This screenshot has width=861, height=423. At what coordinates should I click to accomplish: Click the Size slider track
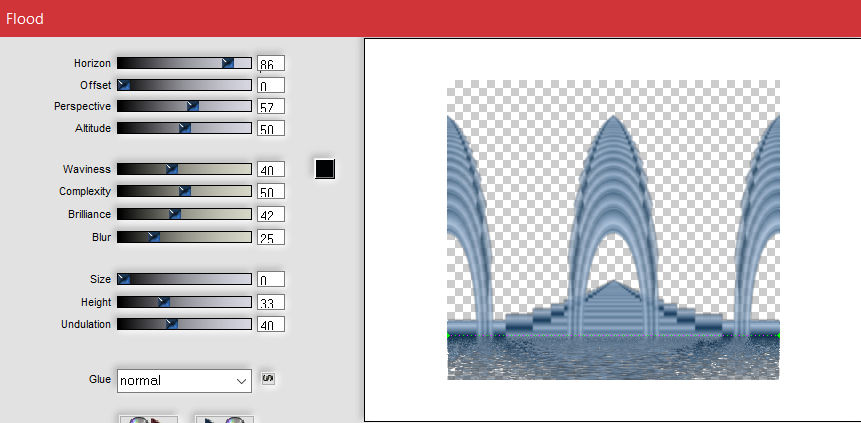[184, 279]
